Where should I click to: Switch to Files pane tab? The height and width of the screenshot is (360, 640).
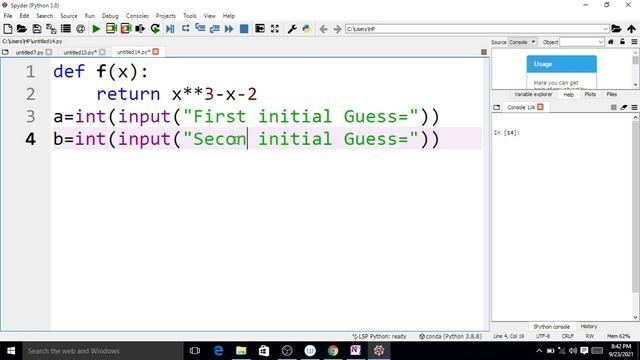611,94
